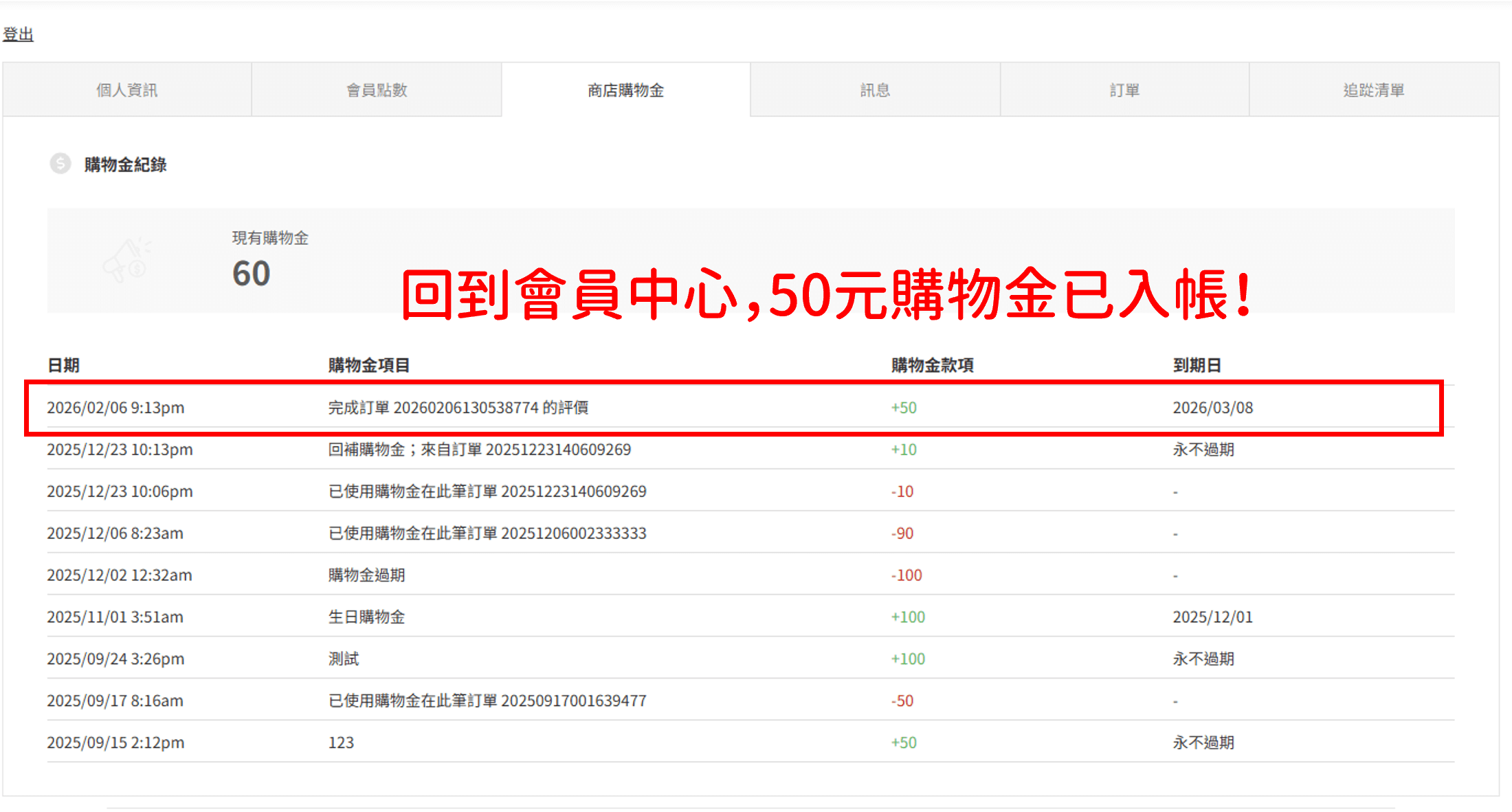Click the megaphone icon in balance panel
This screenshot has height=812, width=1512.
pyautogui.click(x=127, y=261)
